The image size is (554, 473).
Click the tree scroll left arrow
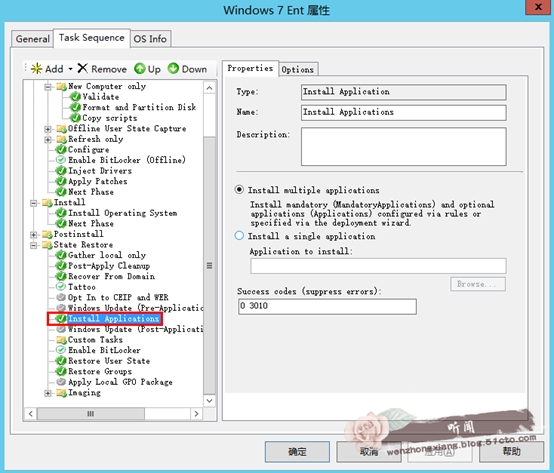pyautogui.click(x=31, y=414)
